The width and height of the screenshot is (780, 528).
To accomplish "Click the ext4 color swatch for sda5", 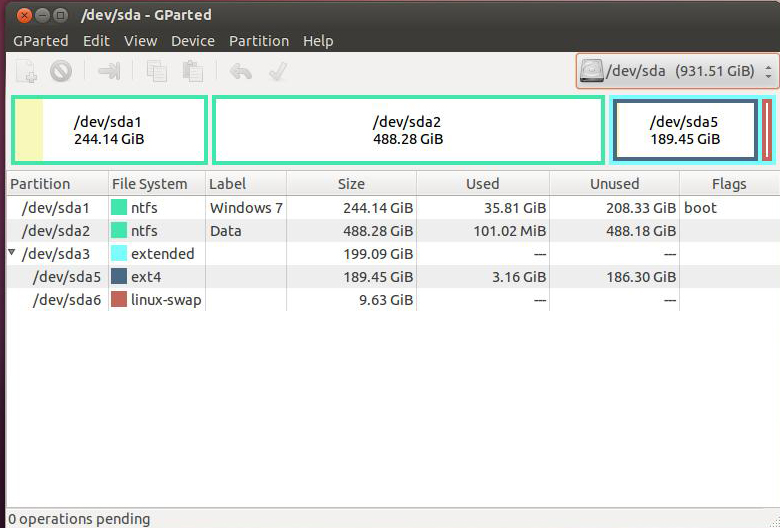I will (119, 276).
